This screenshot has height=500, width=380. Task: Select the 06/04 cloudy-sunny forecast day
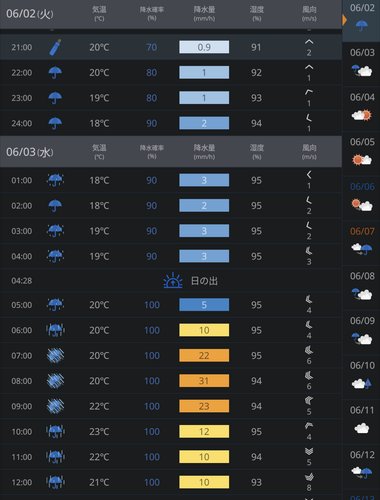pos(362,108)
